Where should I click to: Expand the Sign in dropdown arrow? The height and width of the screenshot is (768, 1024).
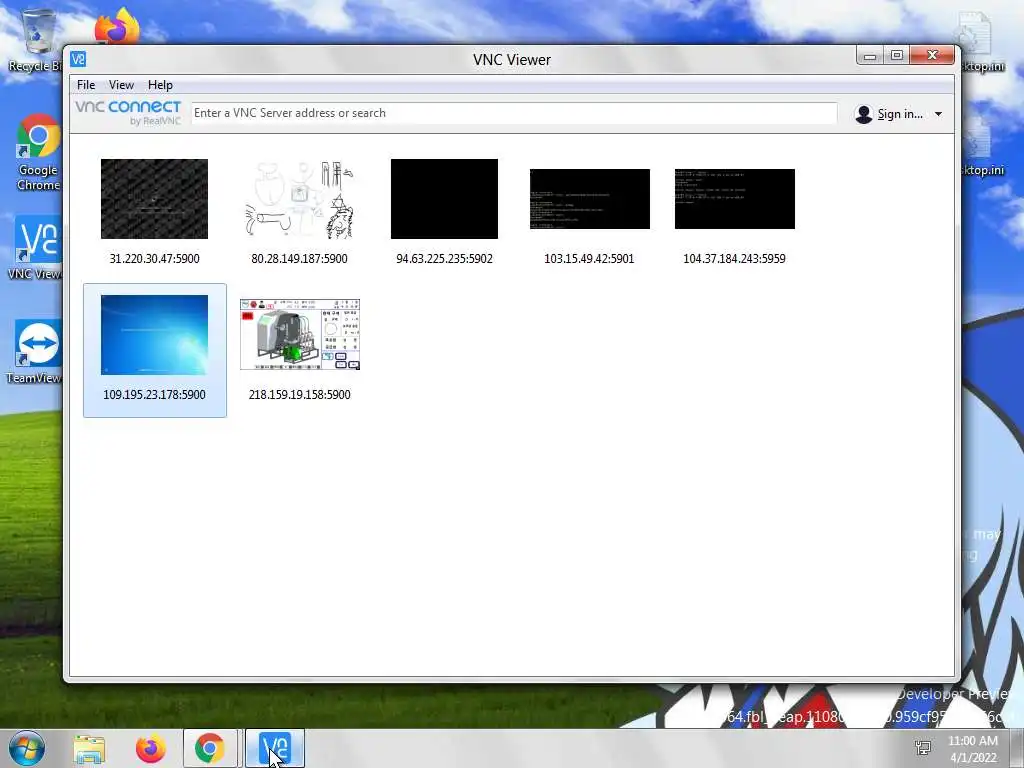938,114
